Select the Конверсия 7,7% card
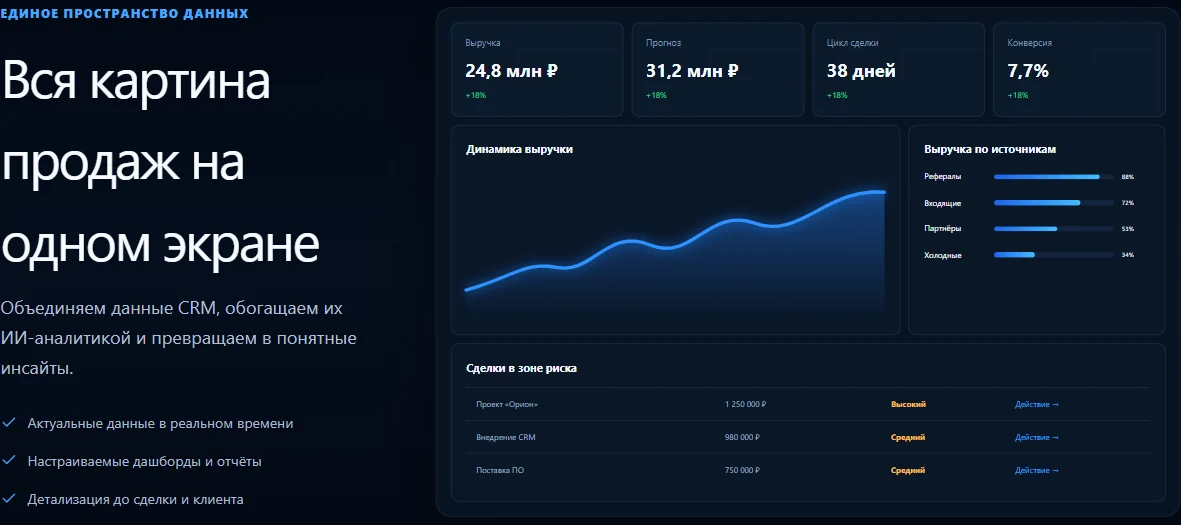The image size is (1181, 525). click(x=1079, y=69)
